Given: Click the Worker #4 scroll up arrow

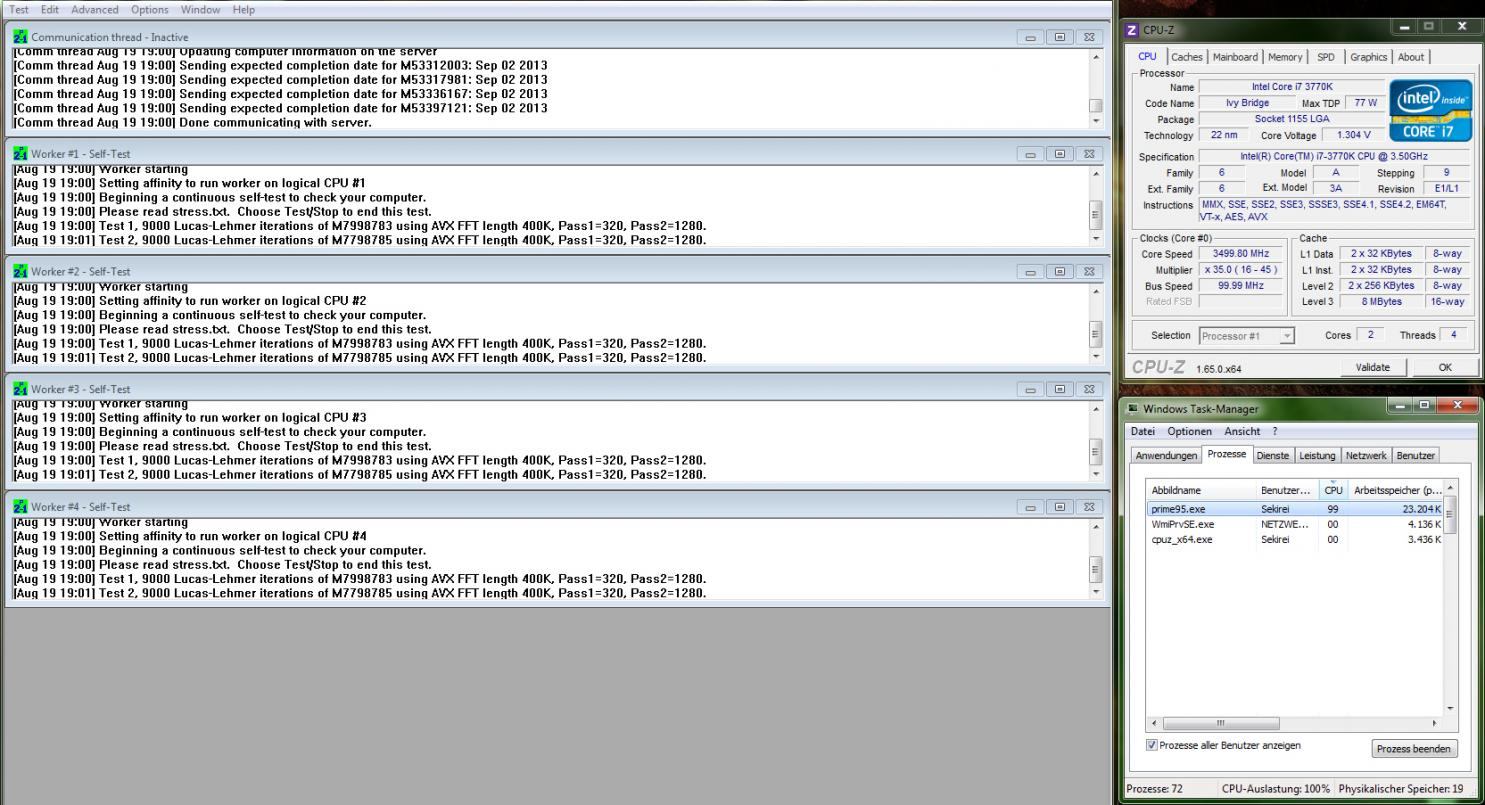Looking at the screenshot, I should tap(1095, 526).
